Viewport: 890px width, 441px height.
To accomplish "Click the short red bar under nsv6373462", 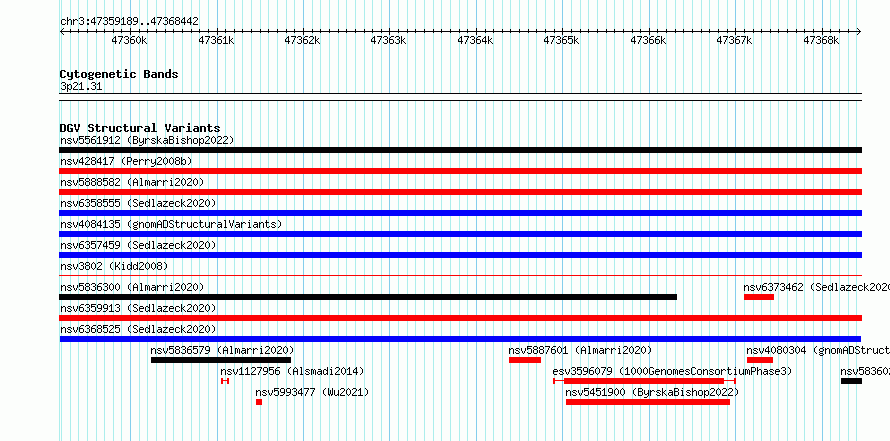I will click(x=759, y=297).
